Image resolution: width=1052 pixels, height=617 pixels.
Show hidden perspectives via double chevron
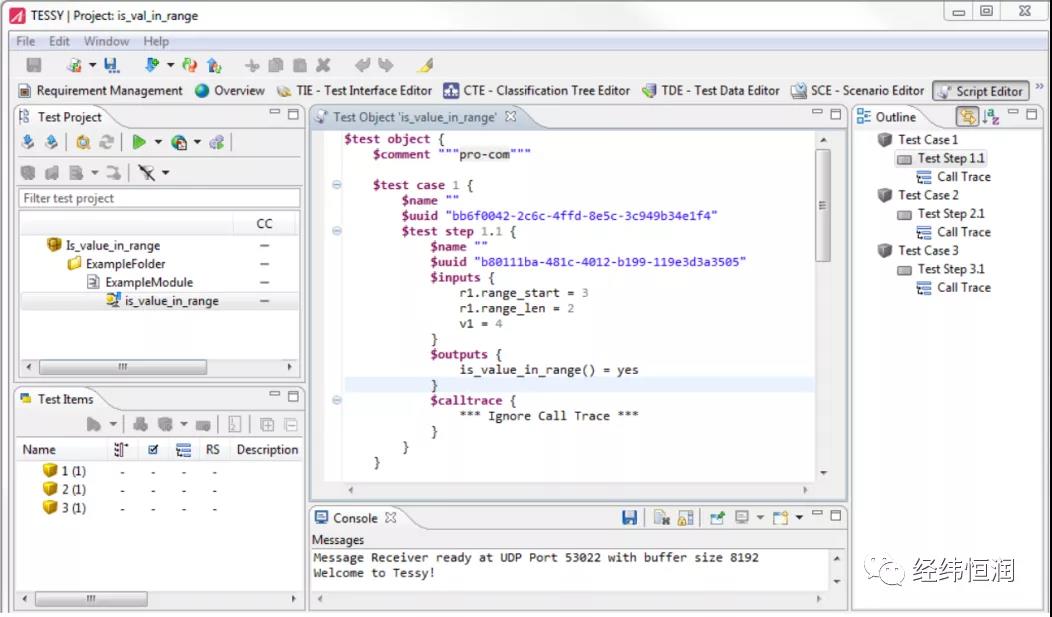click(x=1039, y=87)
